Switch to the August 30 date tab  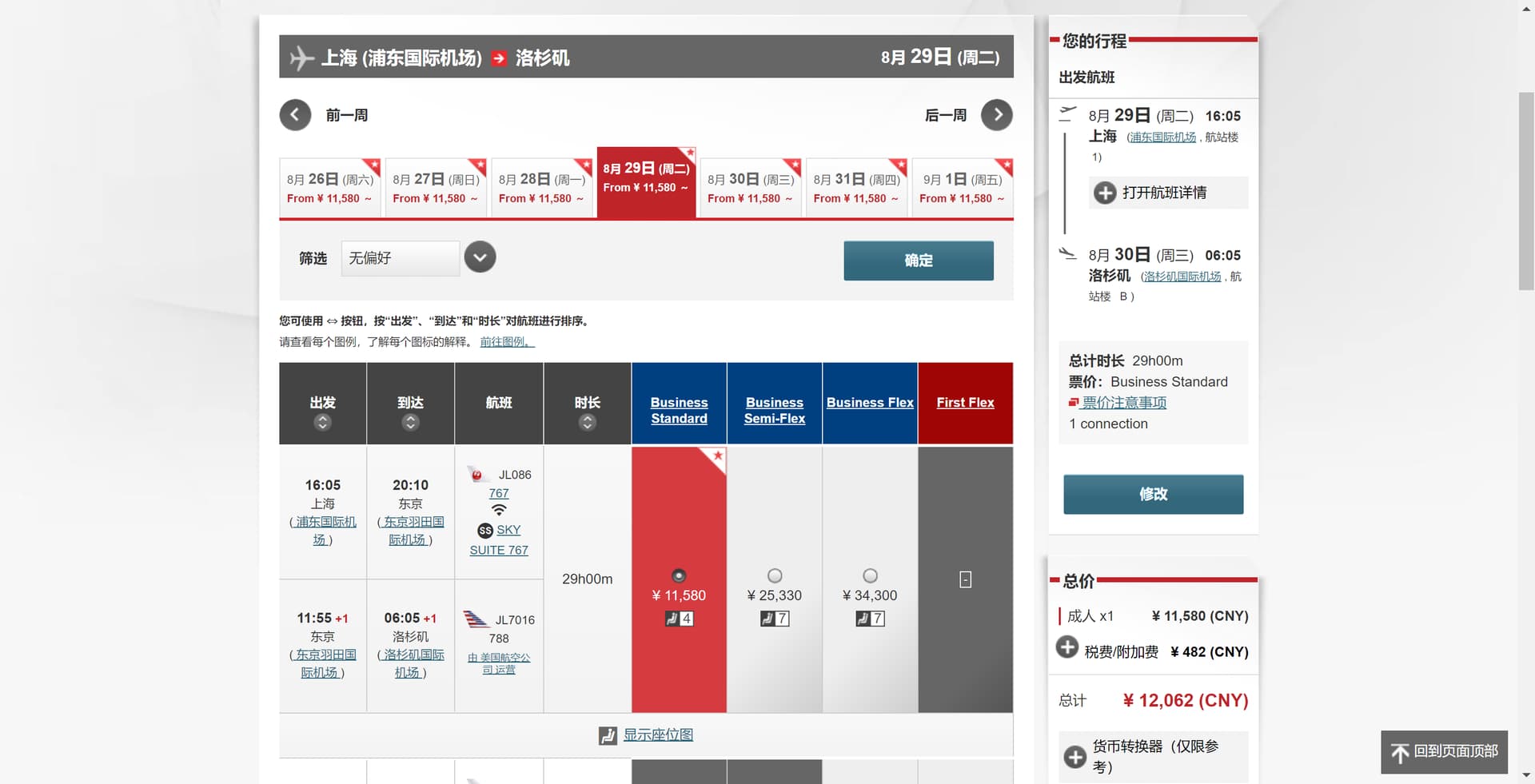click(x=750, y=189)
